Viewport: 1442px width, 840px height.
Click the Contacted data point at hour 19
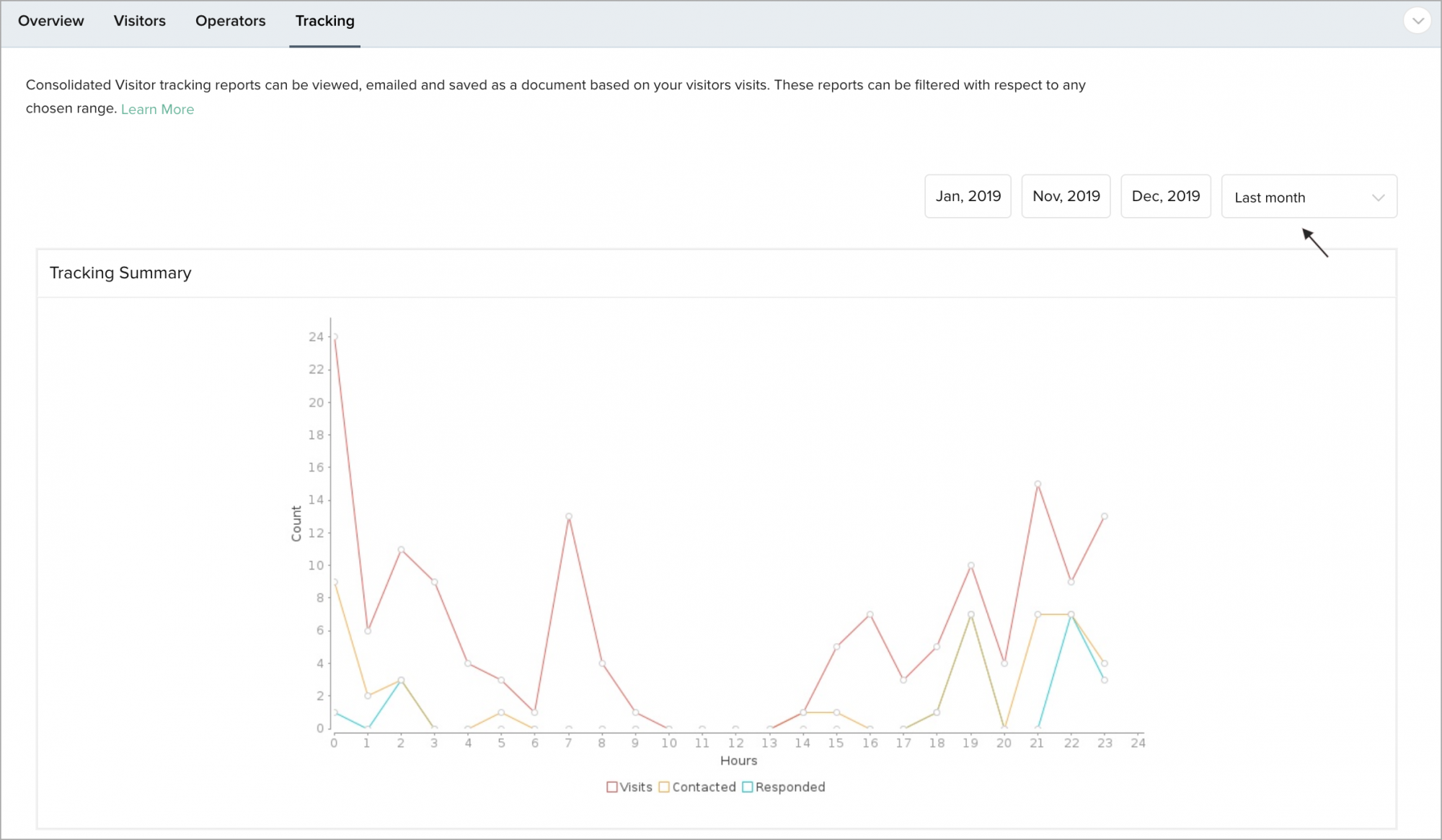[970, 614]
